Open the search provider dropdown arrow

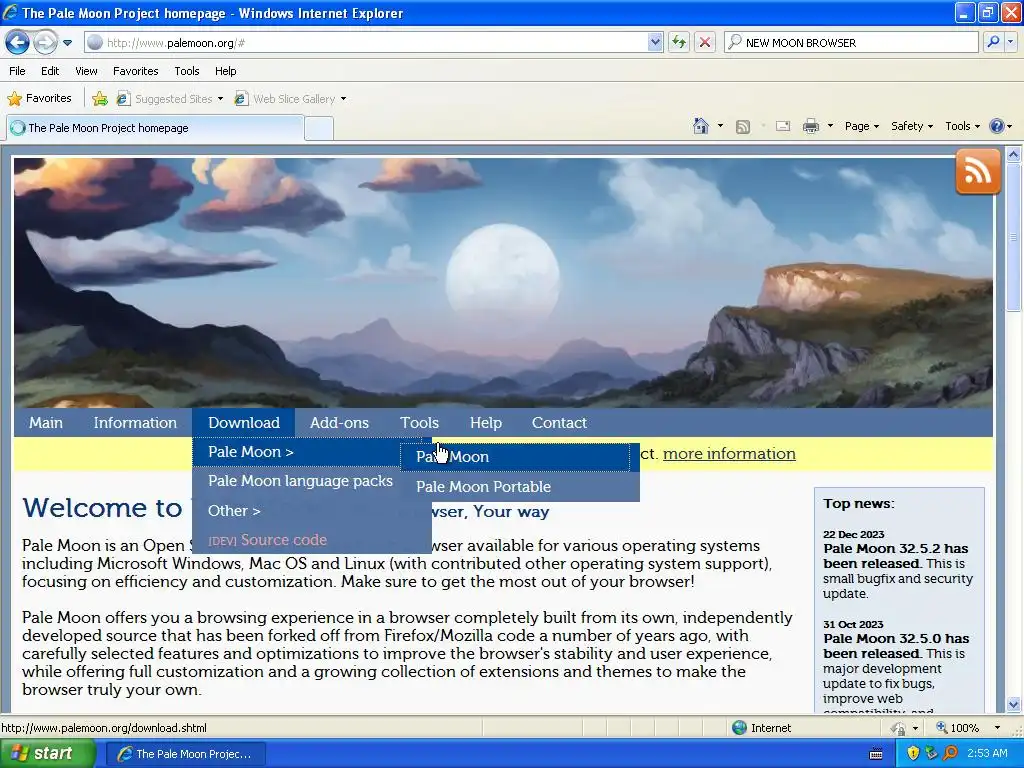pos(1011,42)
